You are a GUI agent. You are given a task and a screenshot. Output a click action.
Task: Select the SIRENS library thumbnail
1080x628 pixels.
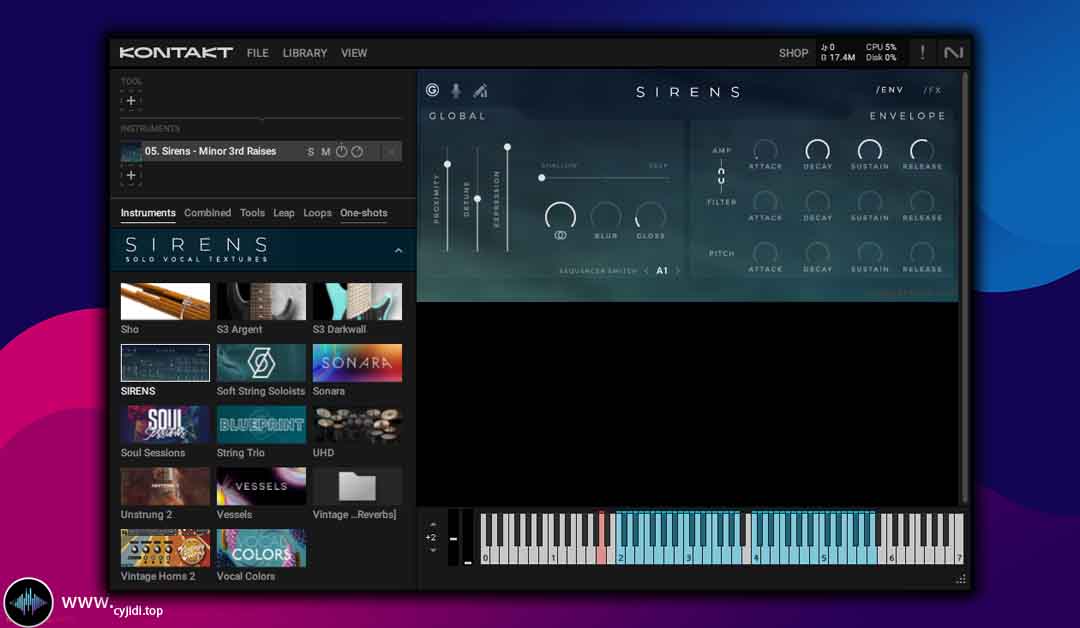[x=165, y=363]
